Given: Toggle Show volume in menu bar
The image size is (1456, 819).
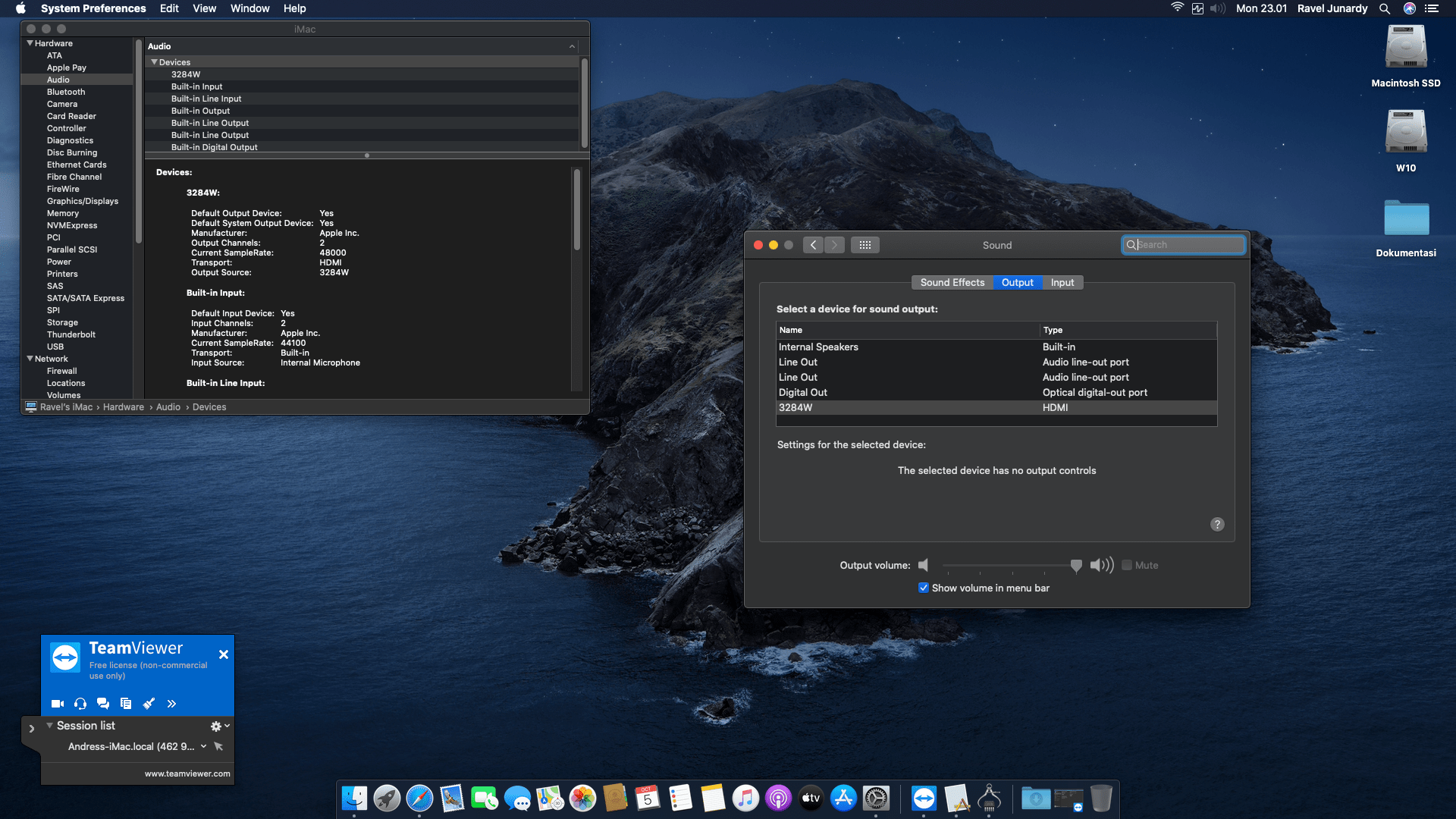Looking at the screenshot, I should point(924,588).
